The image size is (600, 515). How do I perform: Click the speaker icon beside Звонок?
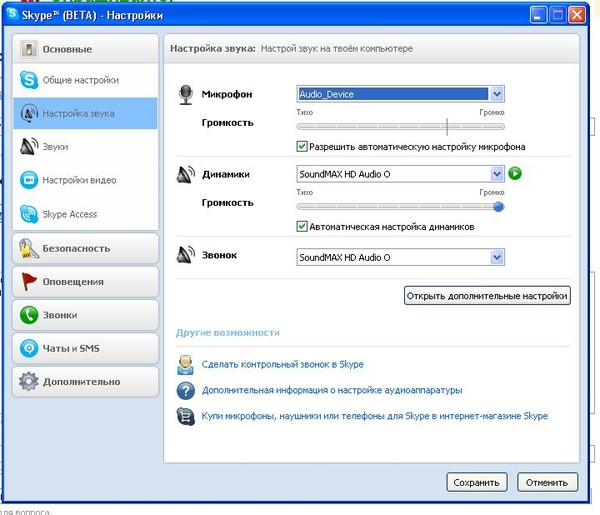(x=186, y=255)
